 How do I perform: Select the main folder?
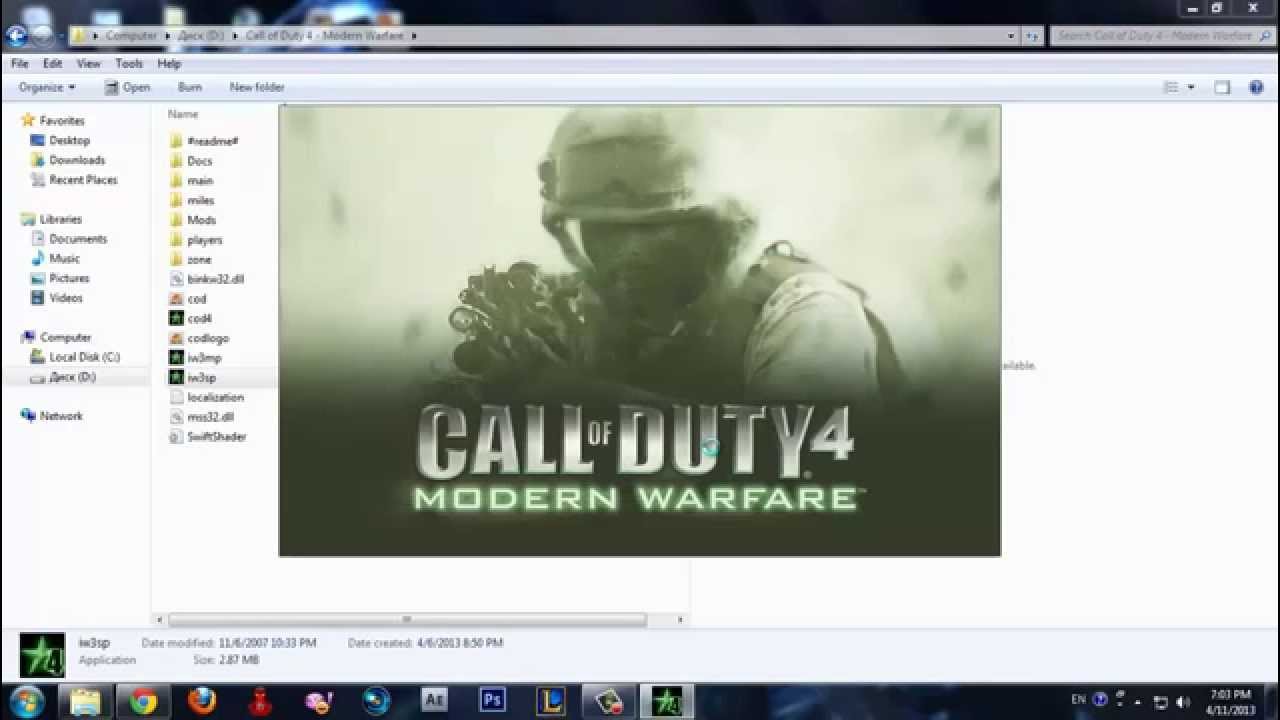click(x=191, y=181)
